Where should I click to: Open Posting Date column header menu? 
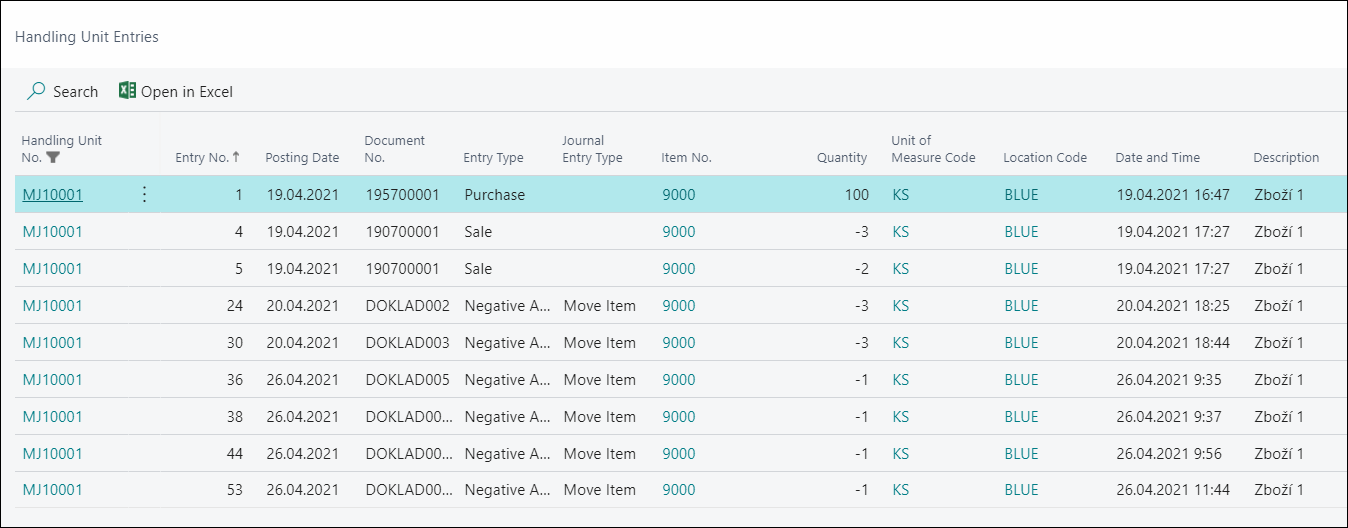302,158
